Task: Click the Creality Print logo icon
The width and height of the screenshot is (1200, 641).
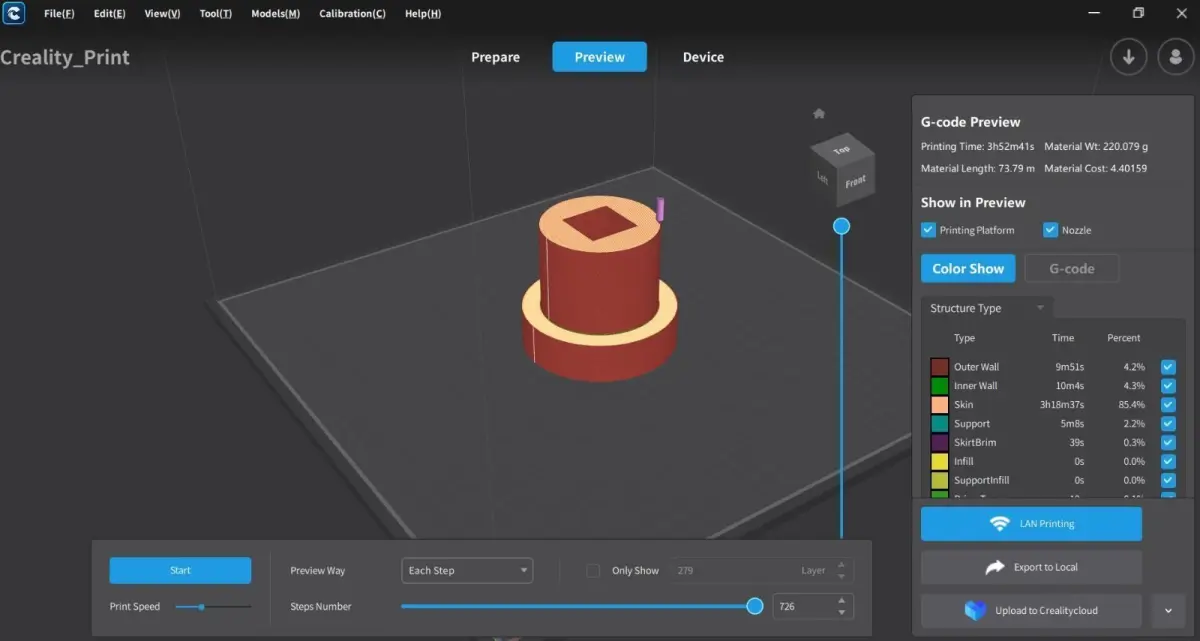Action: click(12, 13)
